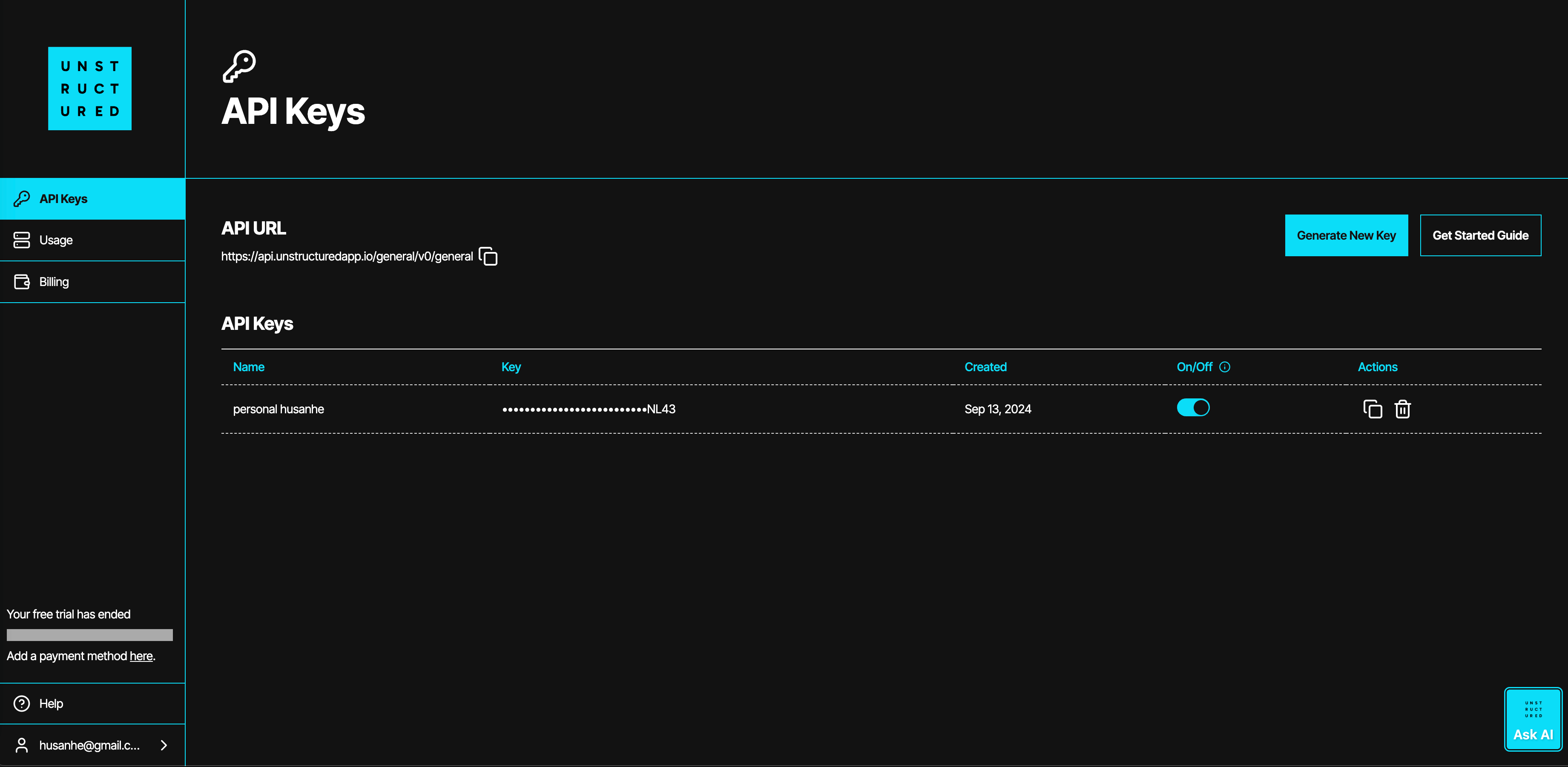
Task: Expand the account menu chevron beside the email
Action: [164, 745]
